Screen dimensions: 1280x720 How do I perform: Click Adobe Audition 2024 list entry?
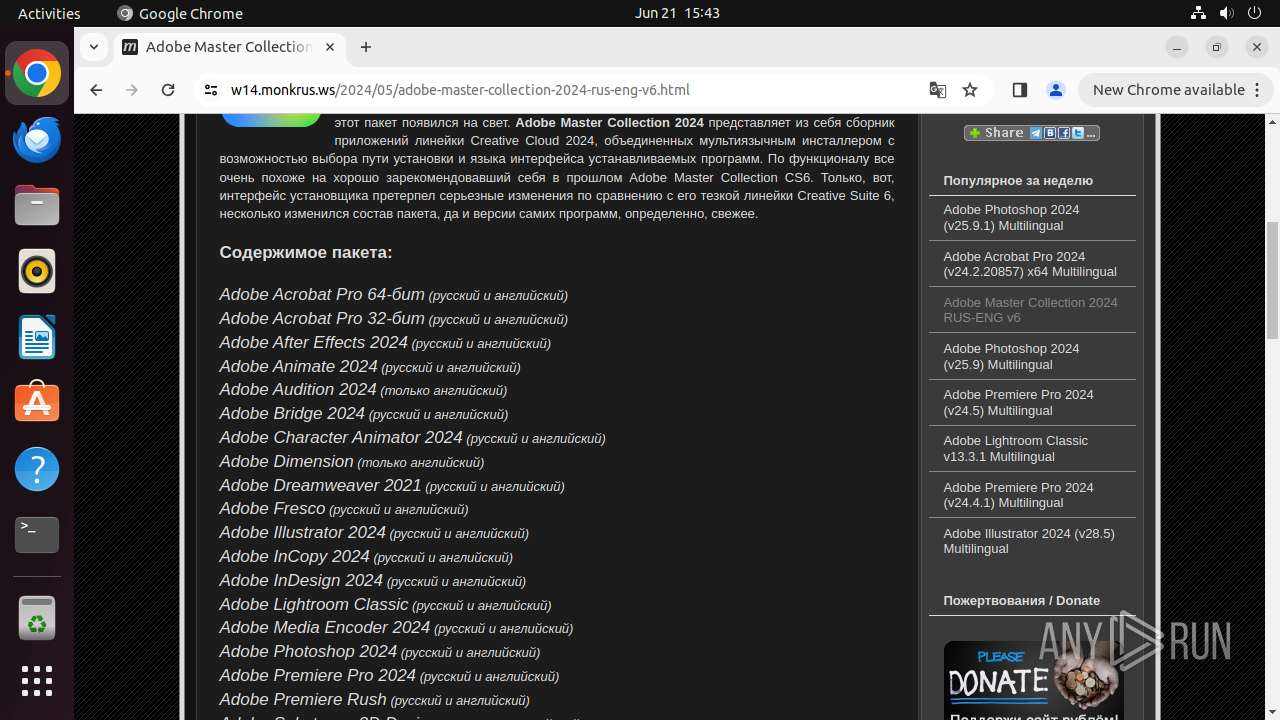[x=363, y=390]
